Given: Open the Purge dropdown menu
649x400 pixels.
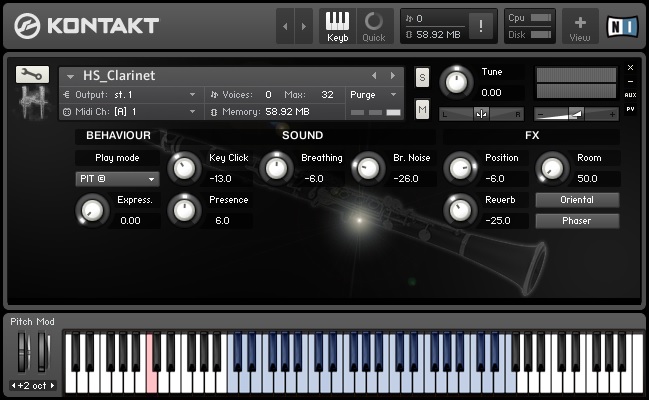Looking at the screenshot, I should (373, 94).
